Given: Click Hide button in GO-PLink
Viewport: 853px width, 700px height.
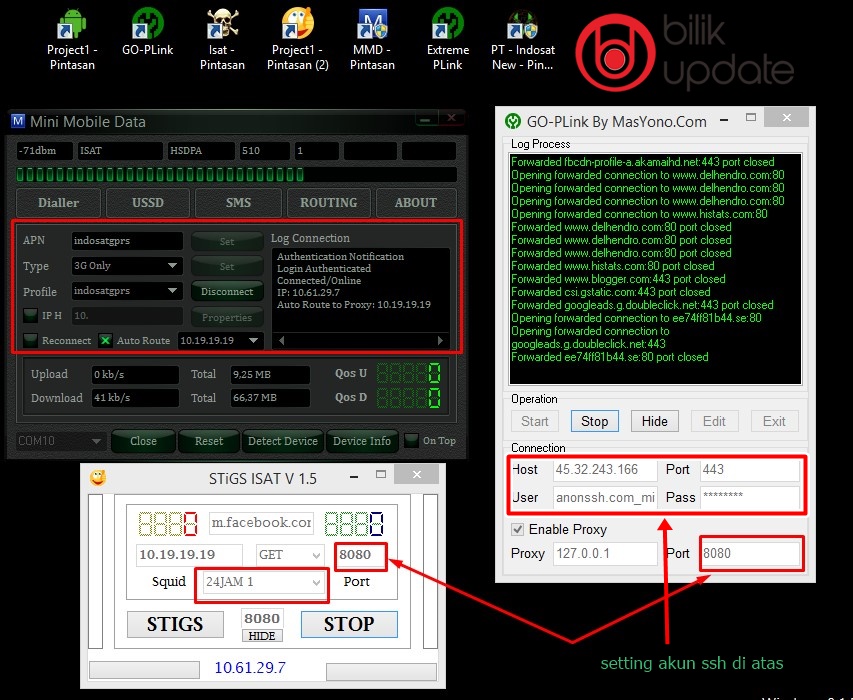Looking at the screenshot, I should (x=654, y=421).
